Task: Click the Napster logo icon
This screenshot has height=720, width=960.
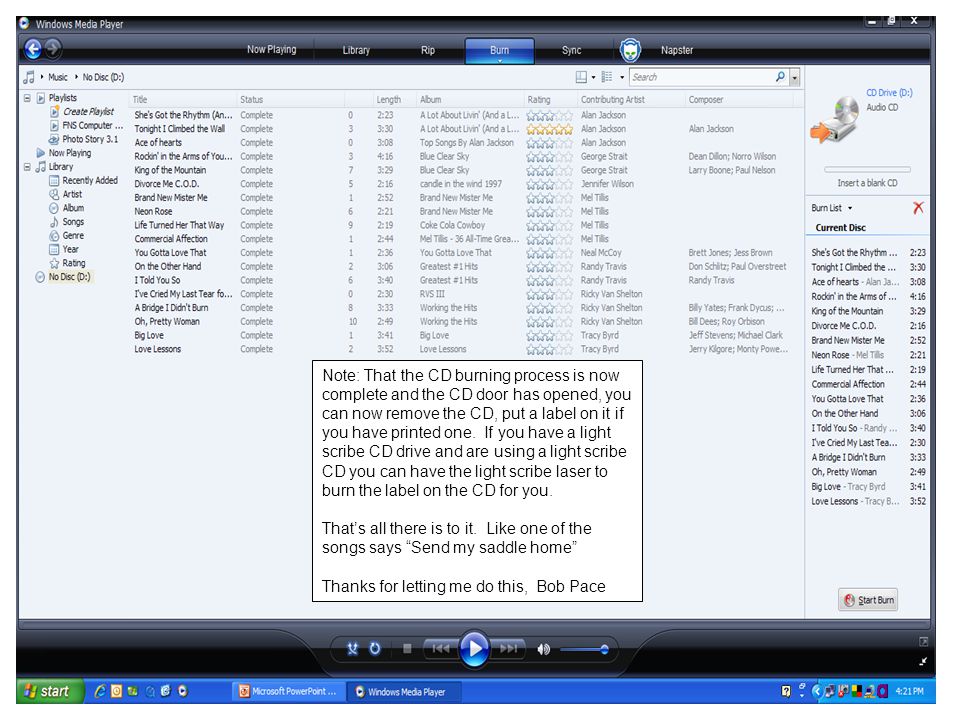Action: tap(630, 50)
